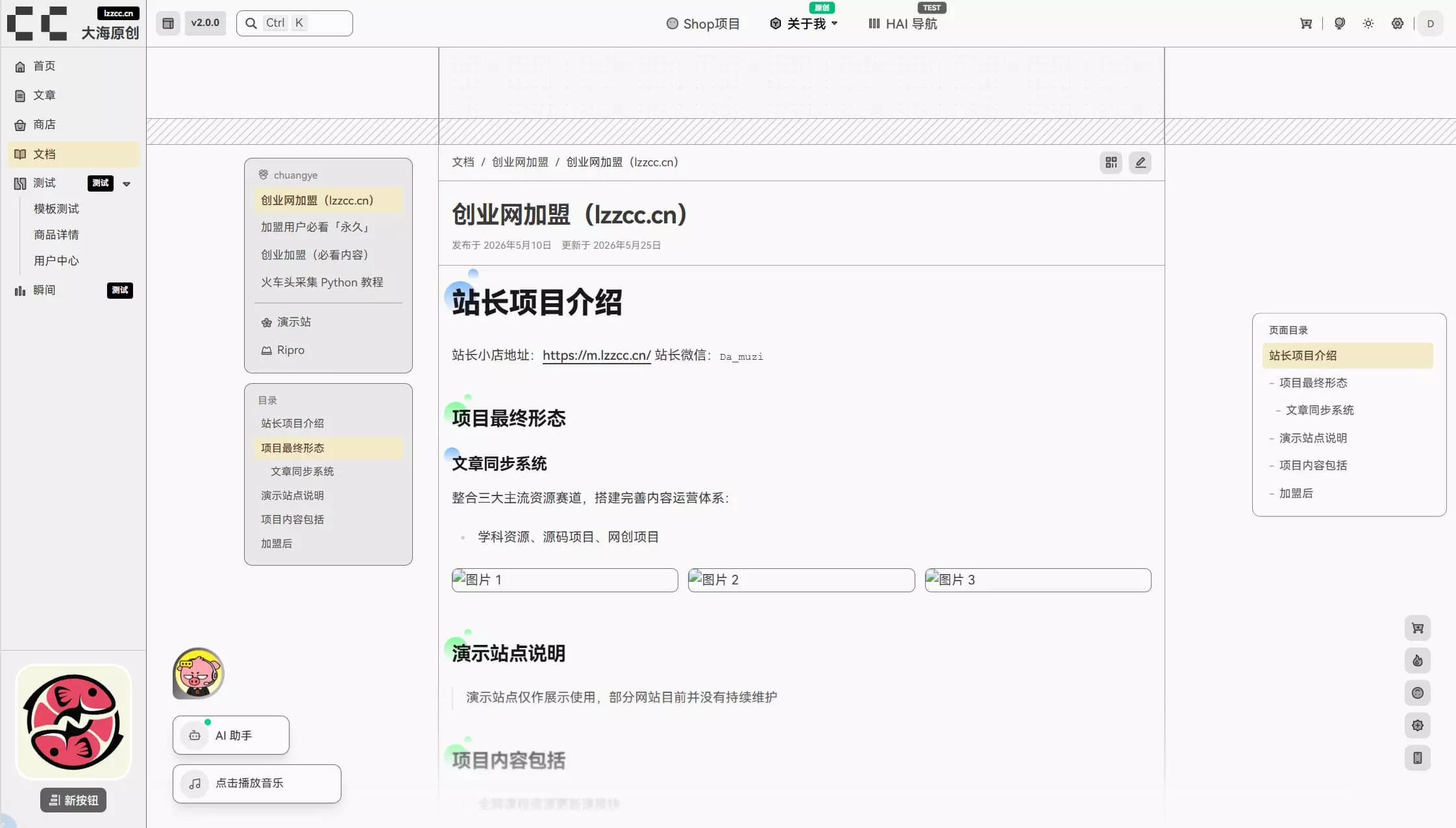Open 加盟用户必看「永久」document
This screenshot has height=828, width=1456.
pos(328,227)
